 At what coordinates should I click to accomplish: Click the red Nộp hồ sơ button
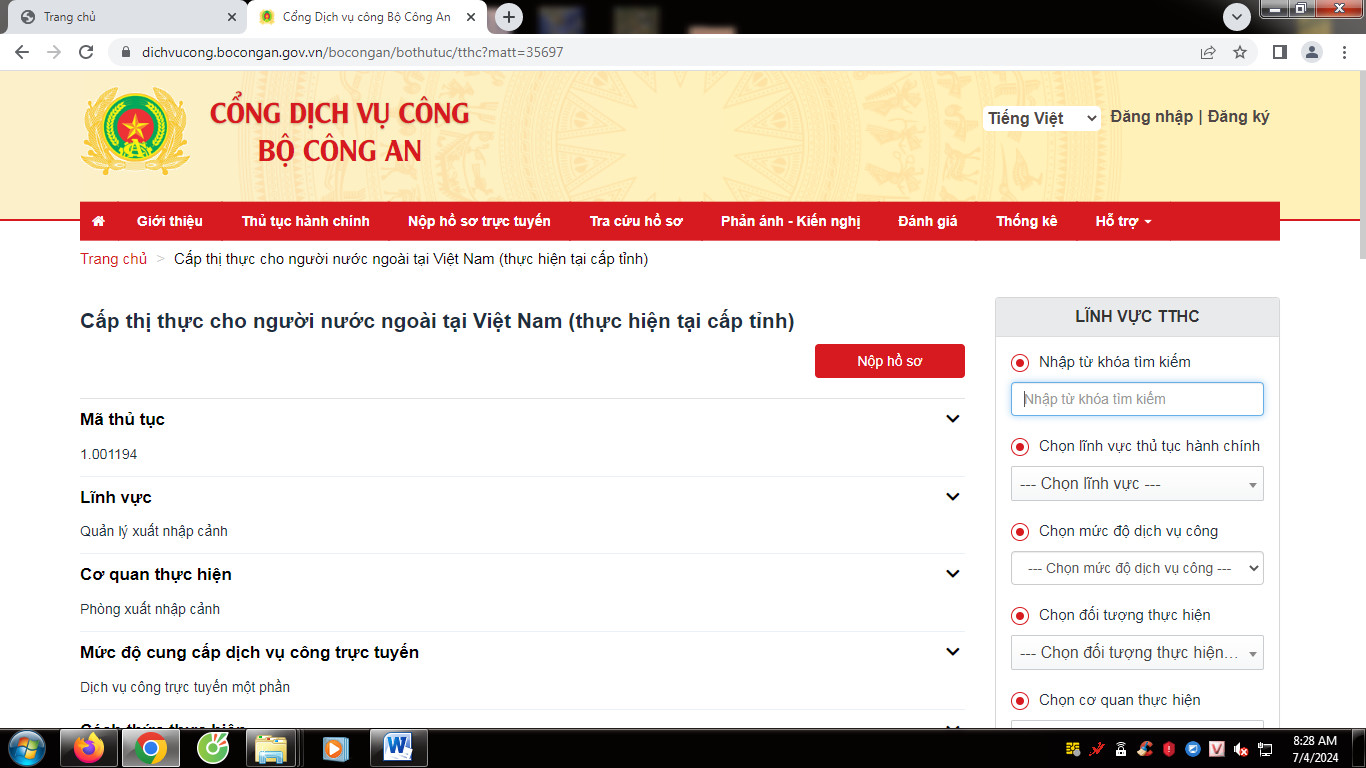click(890, 361)
